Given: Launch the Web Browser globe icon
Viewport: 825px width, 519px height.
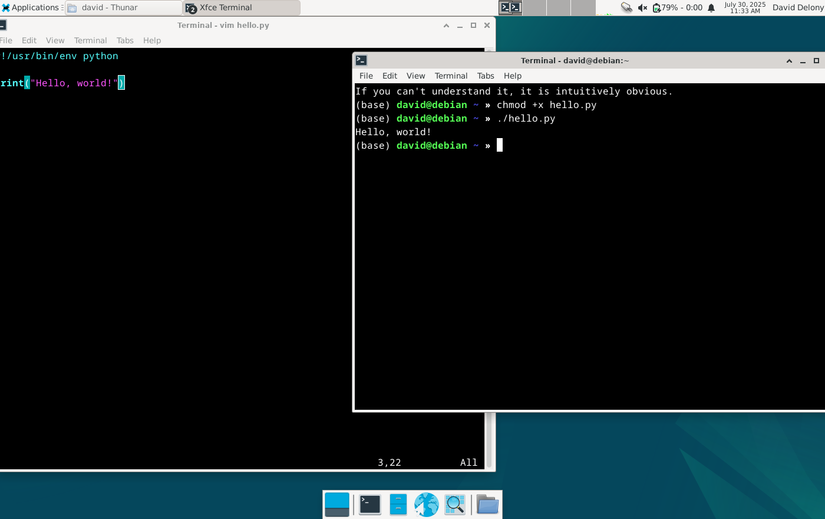Looking at the screenshot, I should (426, 504).
